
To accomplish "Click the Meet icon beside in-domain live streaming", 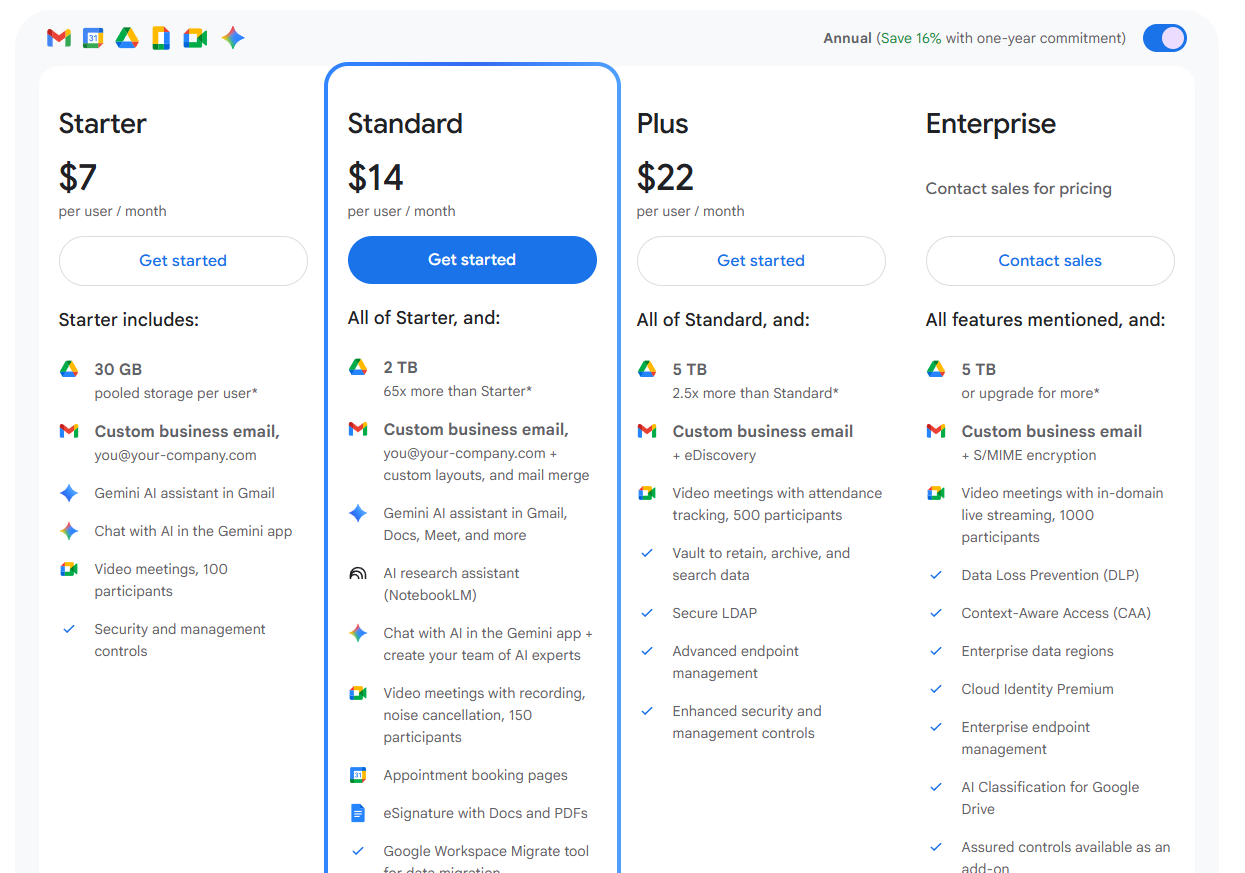I will [x=936, y=493].
